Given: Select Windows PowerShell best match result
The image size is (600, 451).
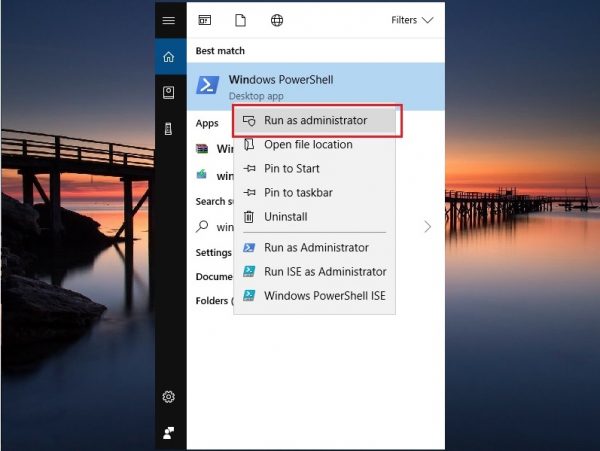Looking at the screenshot, I should click(316, 87).
